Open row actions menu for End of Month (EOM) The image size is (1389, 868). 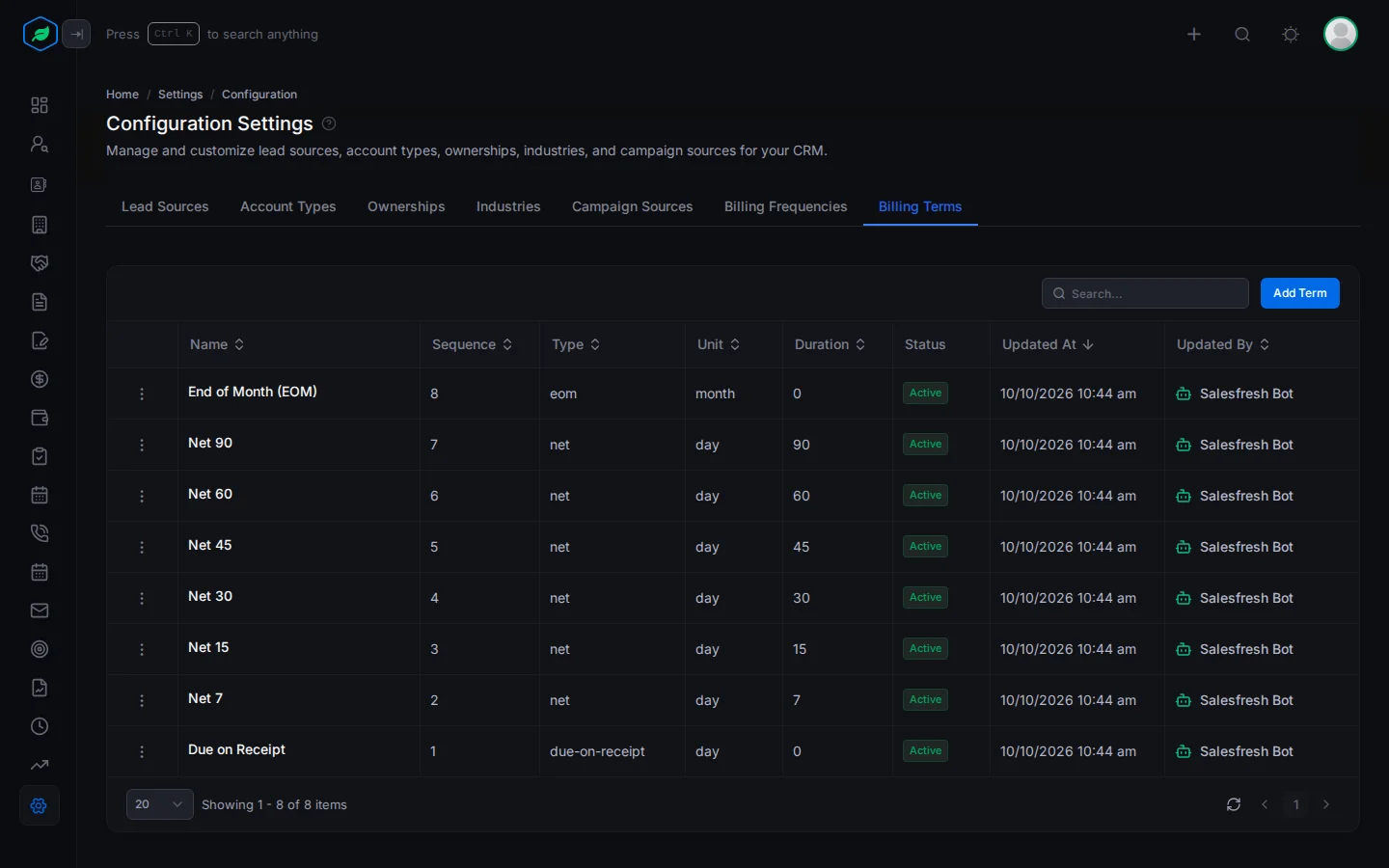pos(142,393)
